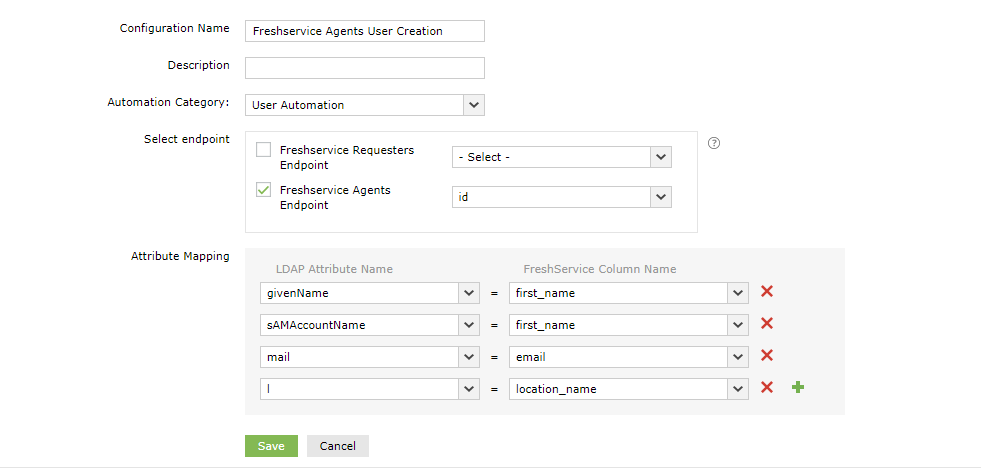Click into the Description input field
981x474 pixels.
pos(364,68)
